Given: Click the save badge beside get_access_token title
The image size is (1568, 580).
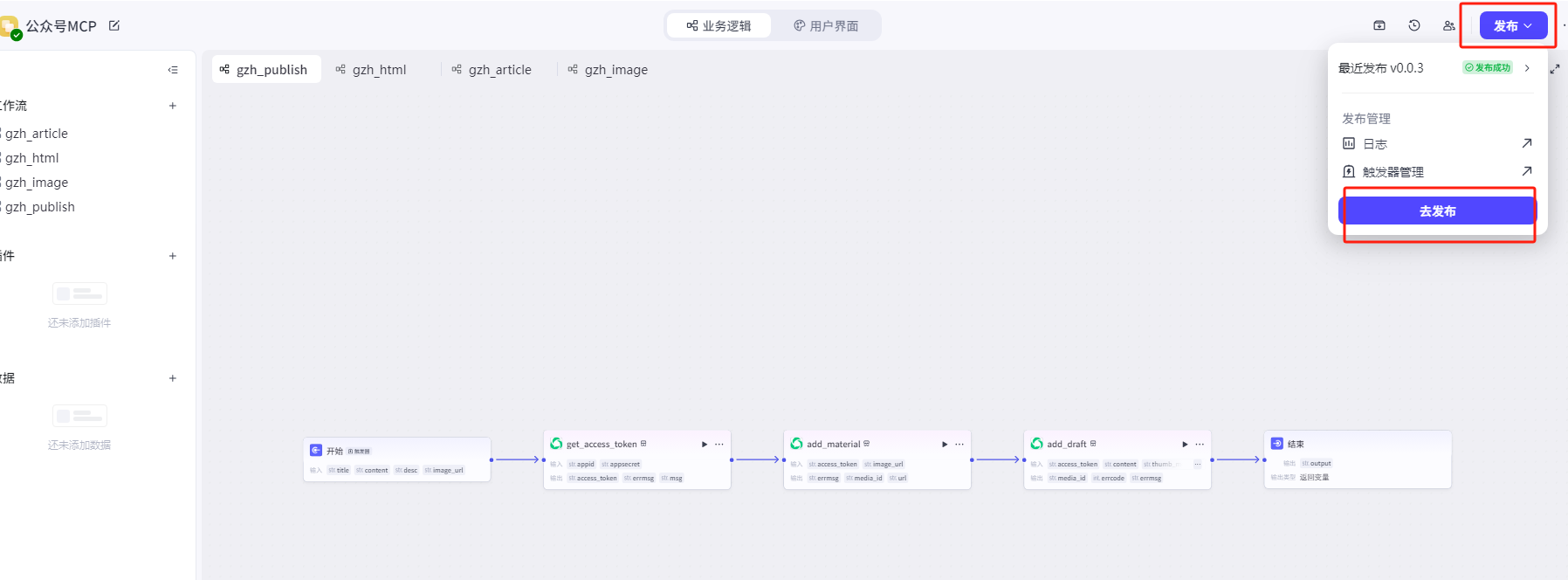Looking at the screenshot, I should [x=643, y=444].
